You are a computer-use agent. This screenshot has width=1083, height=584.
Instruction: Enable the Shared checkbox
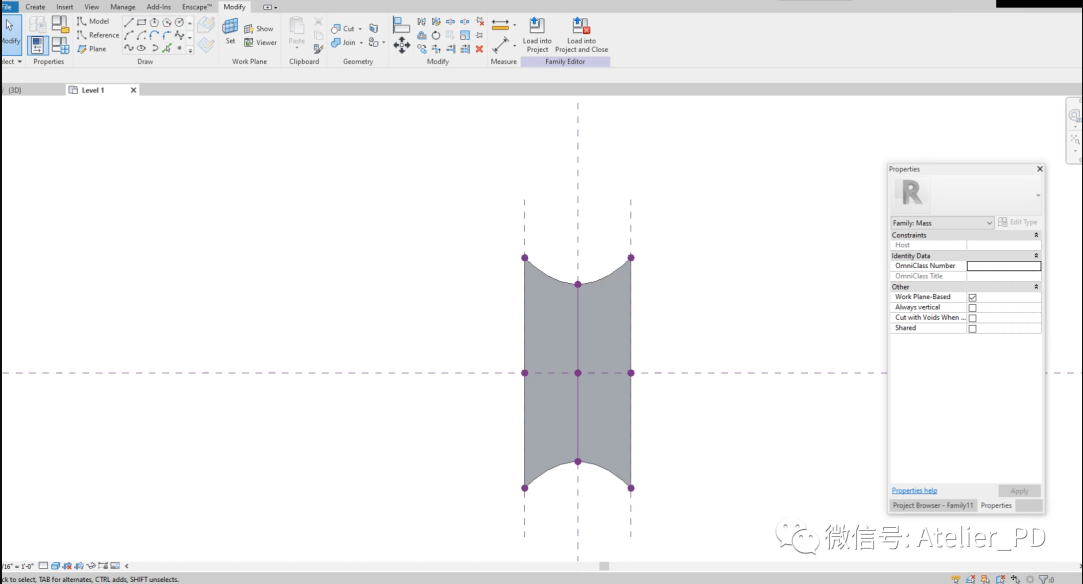[972, 329]
